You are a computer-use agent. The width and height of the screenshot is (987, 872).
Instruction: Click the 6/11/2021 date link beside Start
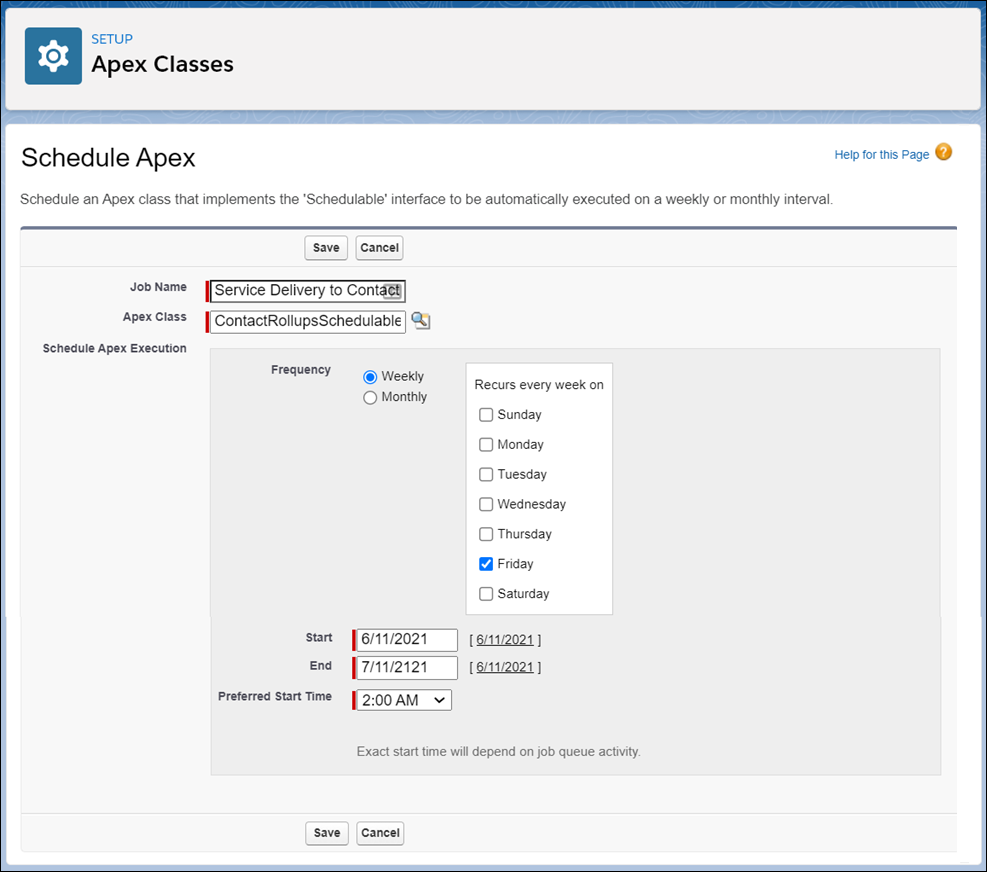coord(505,640)
